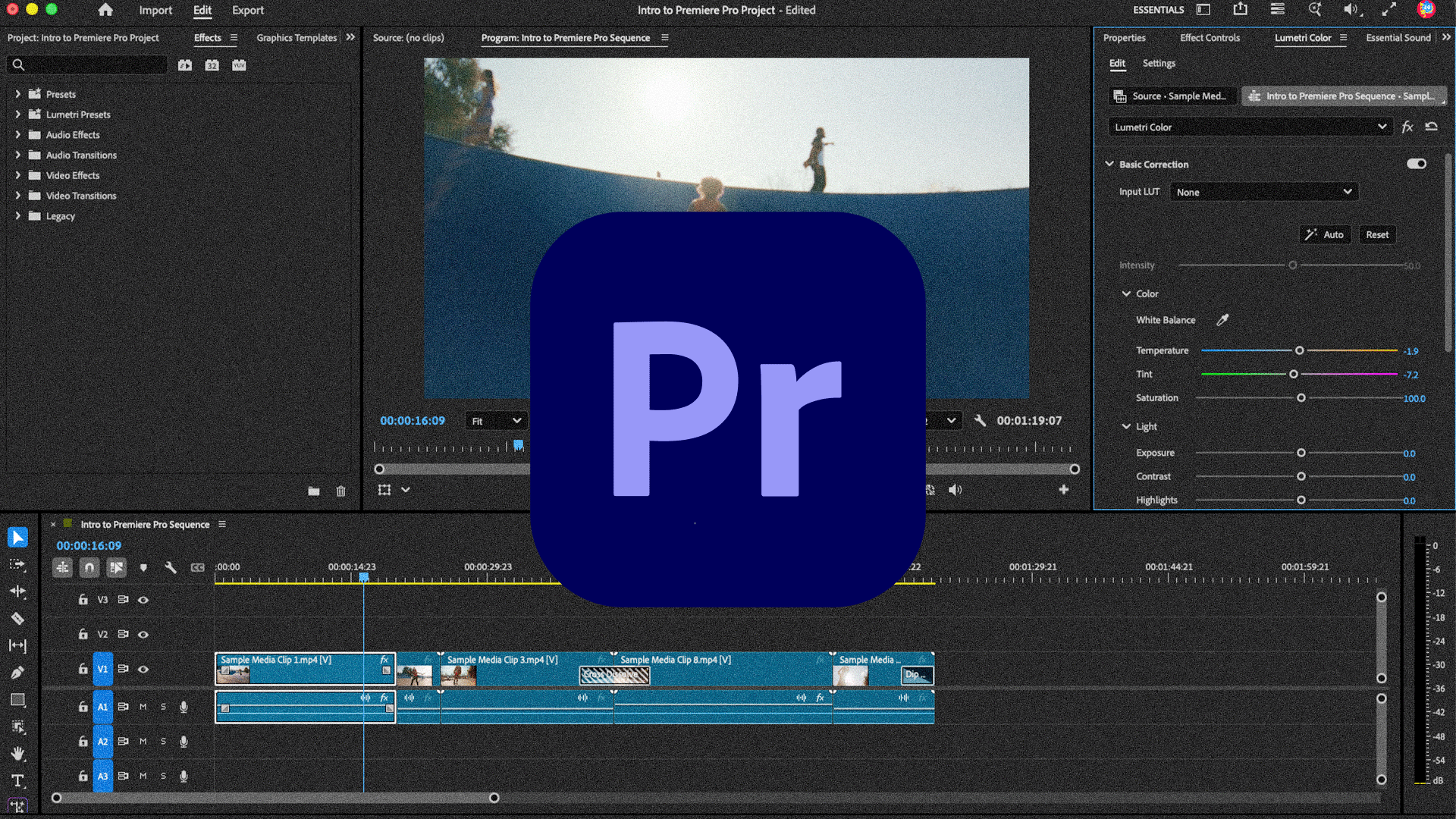The image size is (1456, 819).
Task: Select the Rectangle tool
Action: (17, 700)
